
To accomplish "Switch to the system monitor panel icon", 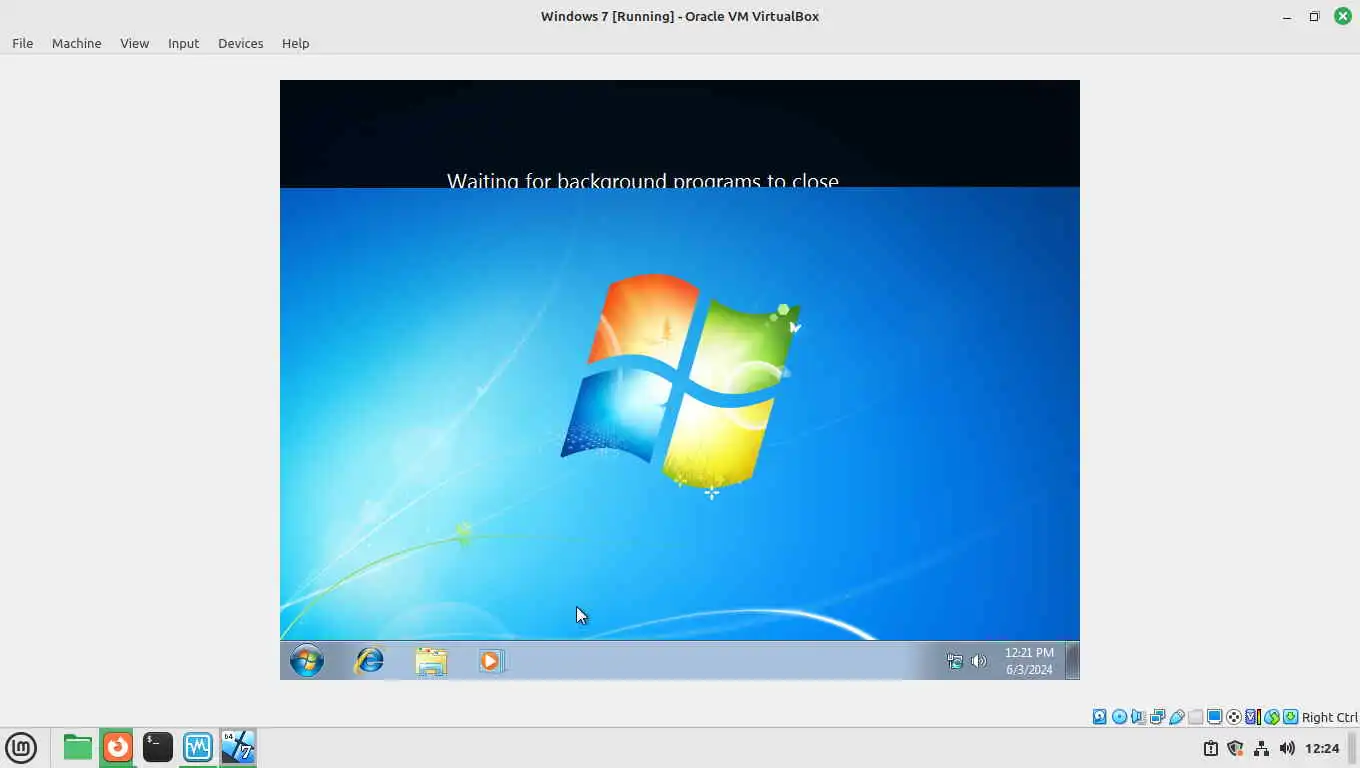I will point(198,747).
